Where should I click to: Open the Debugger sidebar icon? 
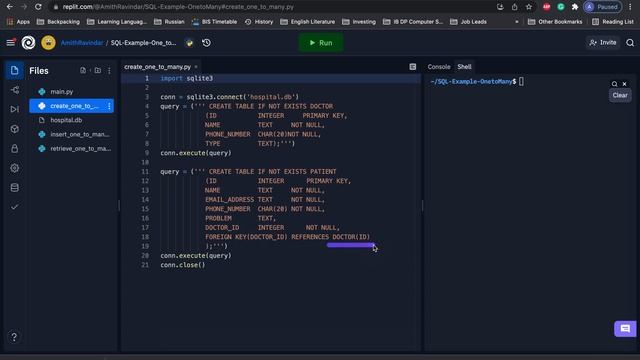pyautogui.click(x=15, y=109)
